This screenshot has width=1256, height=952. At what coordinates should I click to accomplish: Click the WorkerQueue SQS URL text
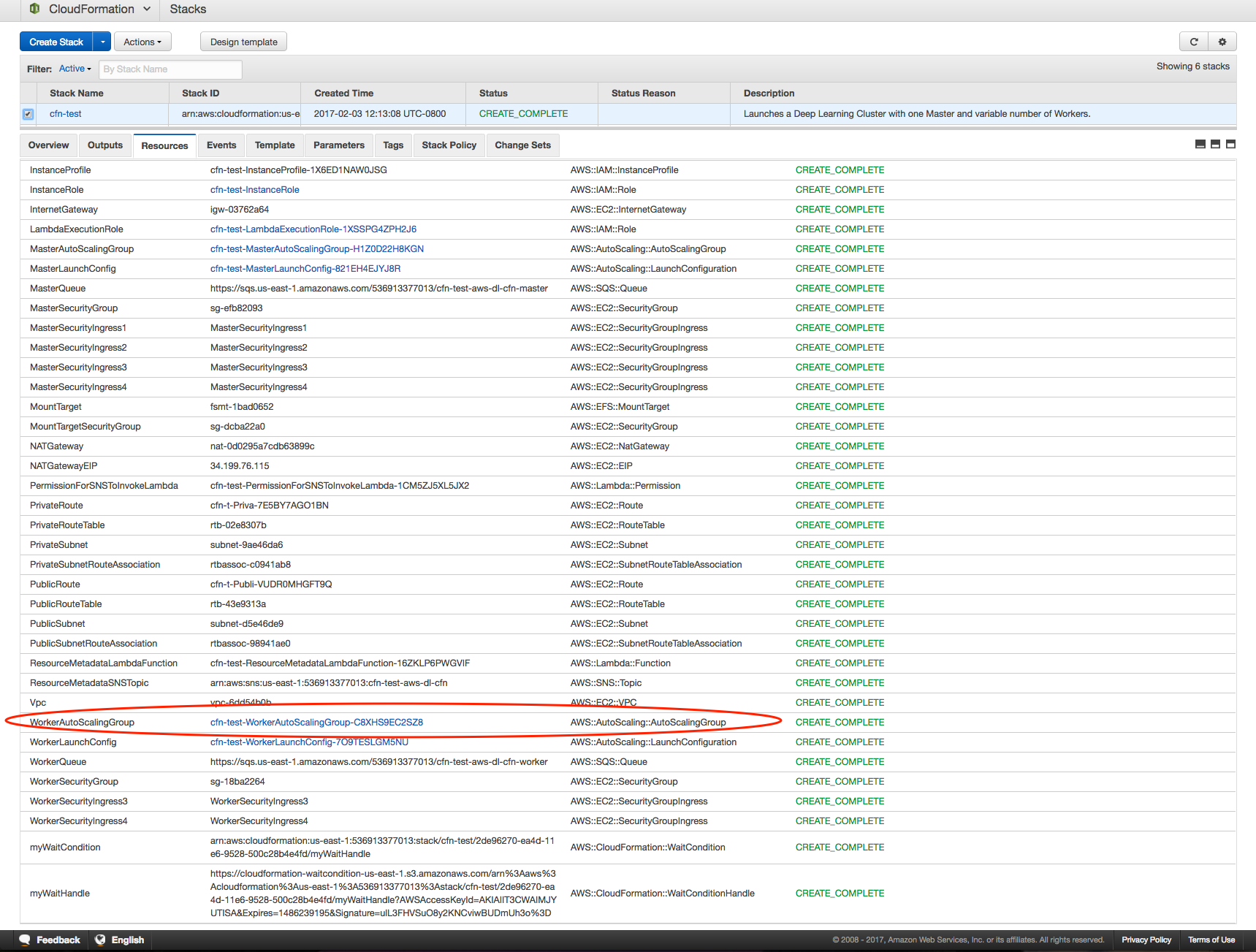[x=379, y=762]
